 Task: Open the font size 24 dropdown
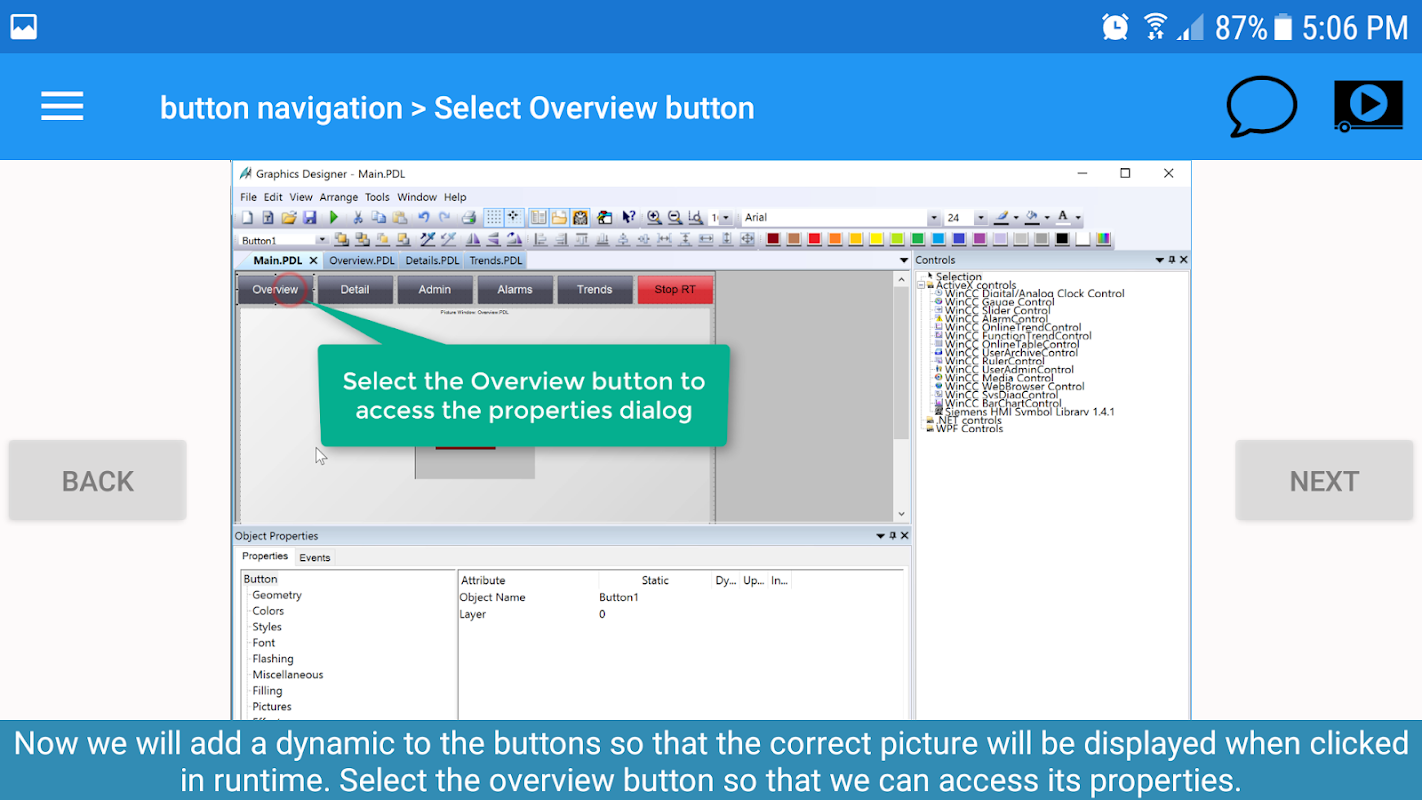point(980,218)
